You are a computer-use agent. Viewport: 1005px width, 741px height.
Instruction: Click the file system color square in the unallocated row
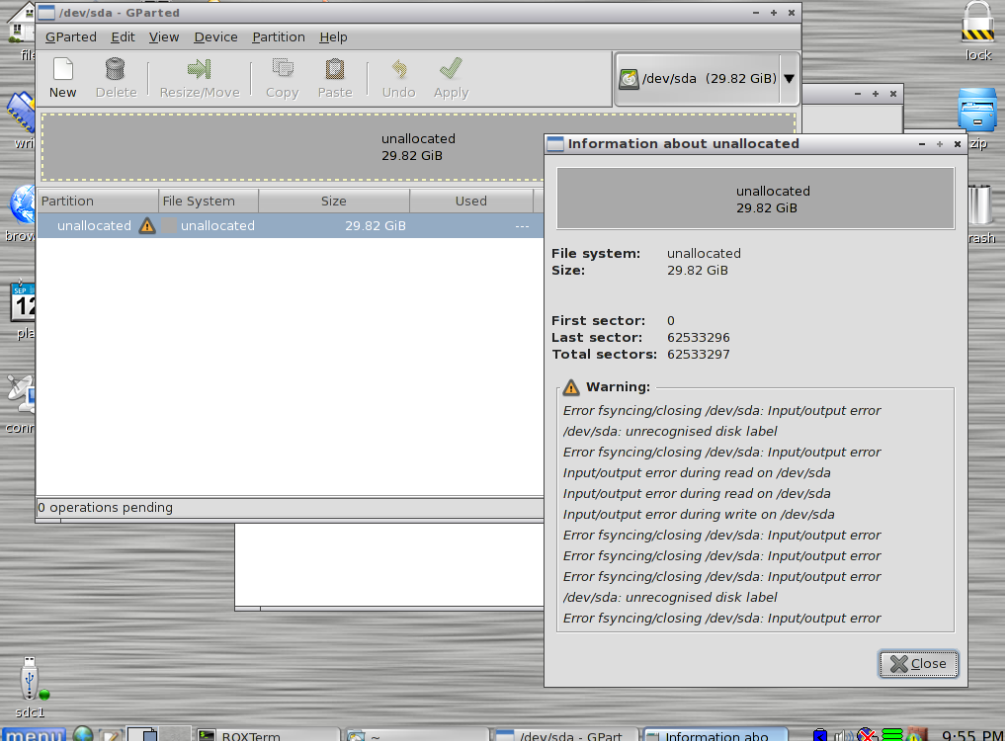[x=169, y=226]
